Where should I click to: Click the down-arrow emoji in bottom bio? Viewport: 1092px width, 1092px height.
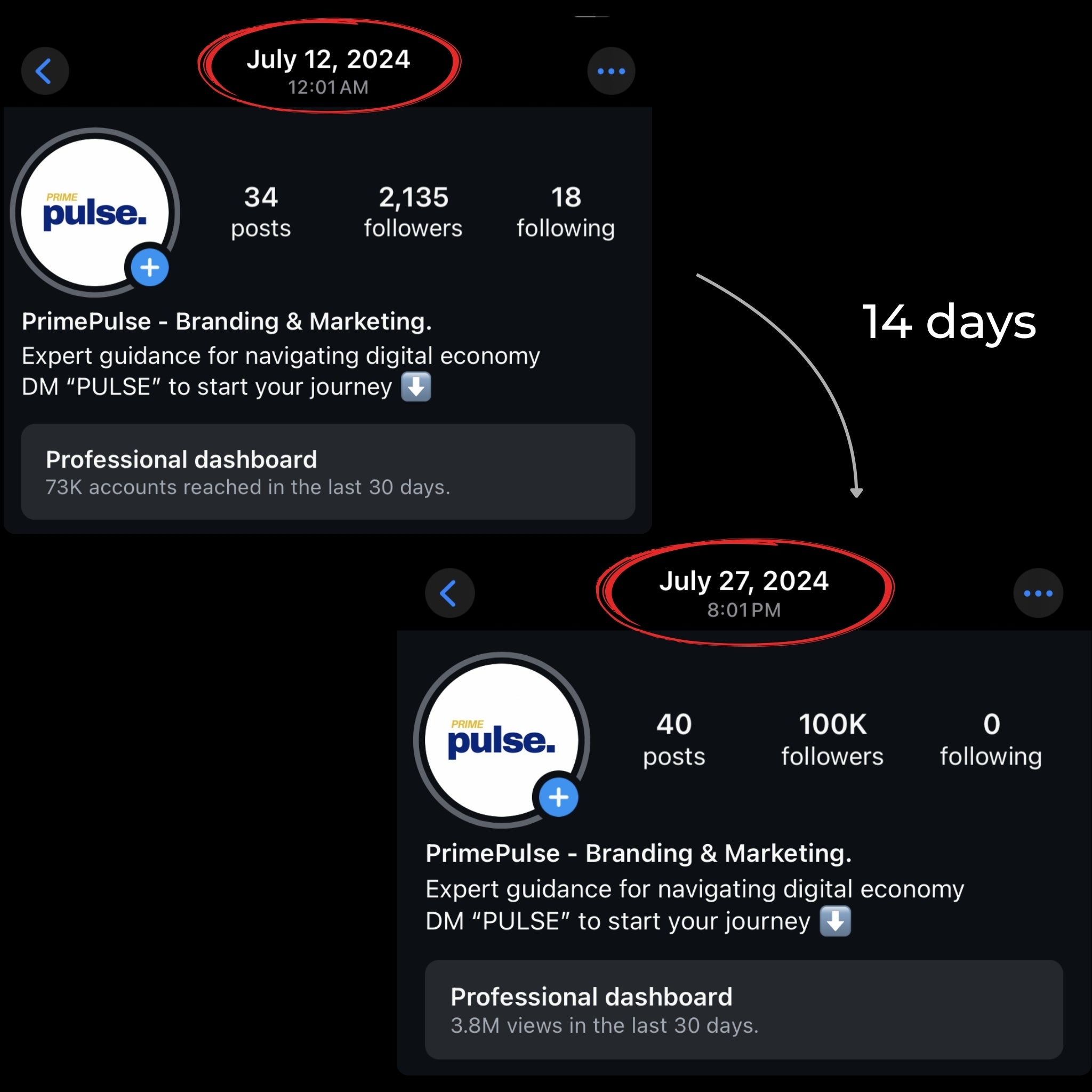(835, 921)
